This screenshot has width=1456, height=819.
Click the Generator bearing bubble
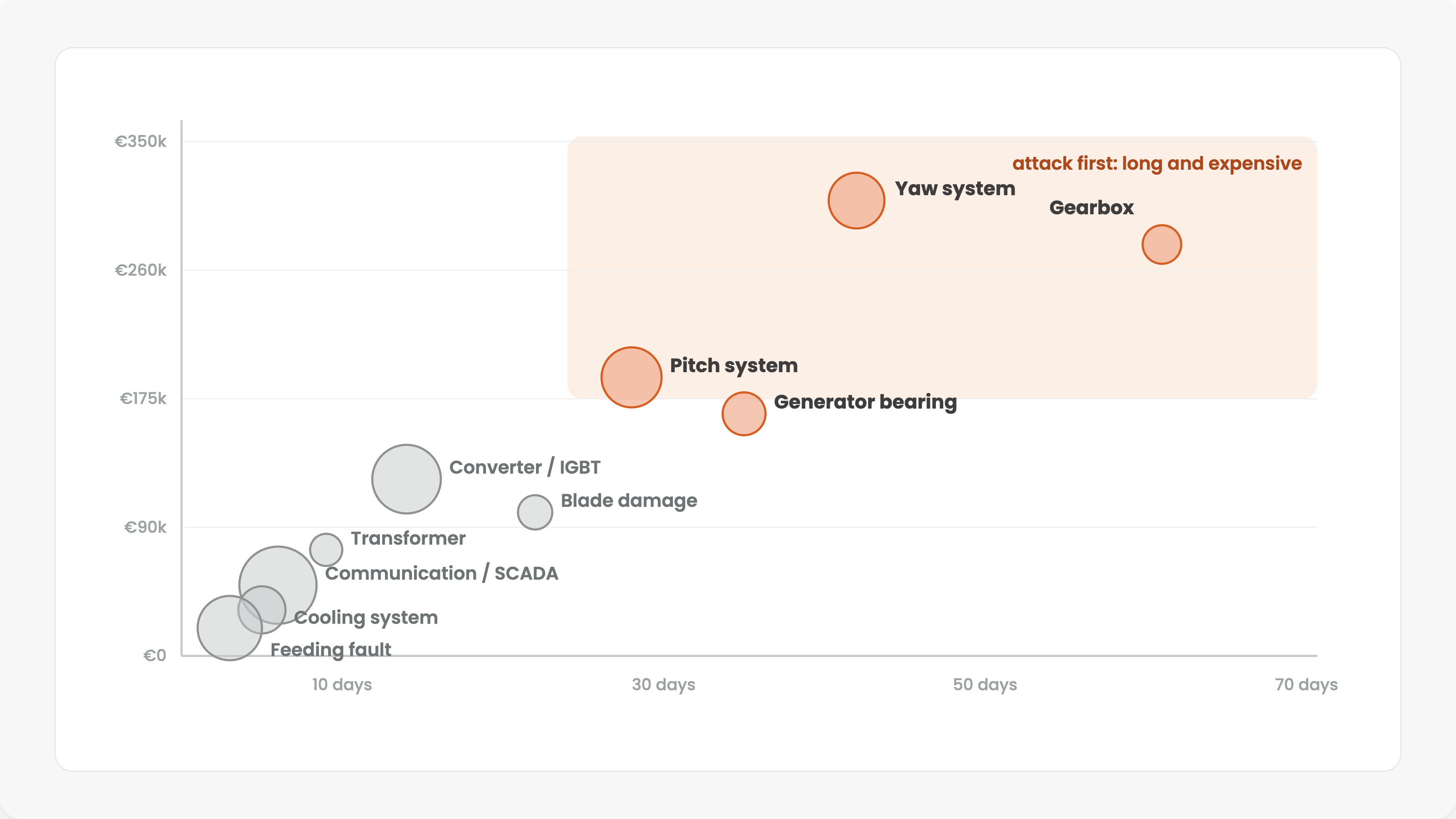tap(744, 414)
